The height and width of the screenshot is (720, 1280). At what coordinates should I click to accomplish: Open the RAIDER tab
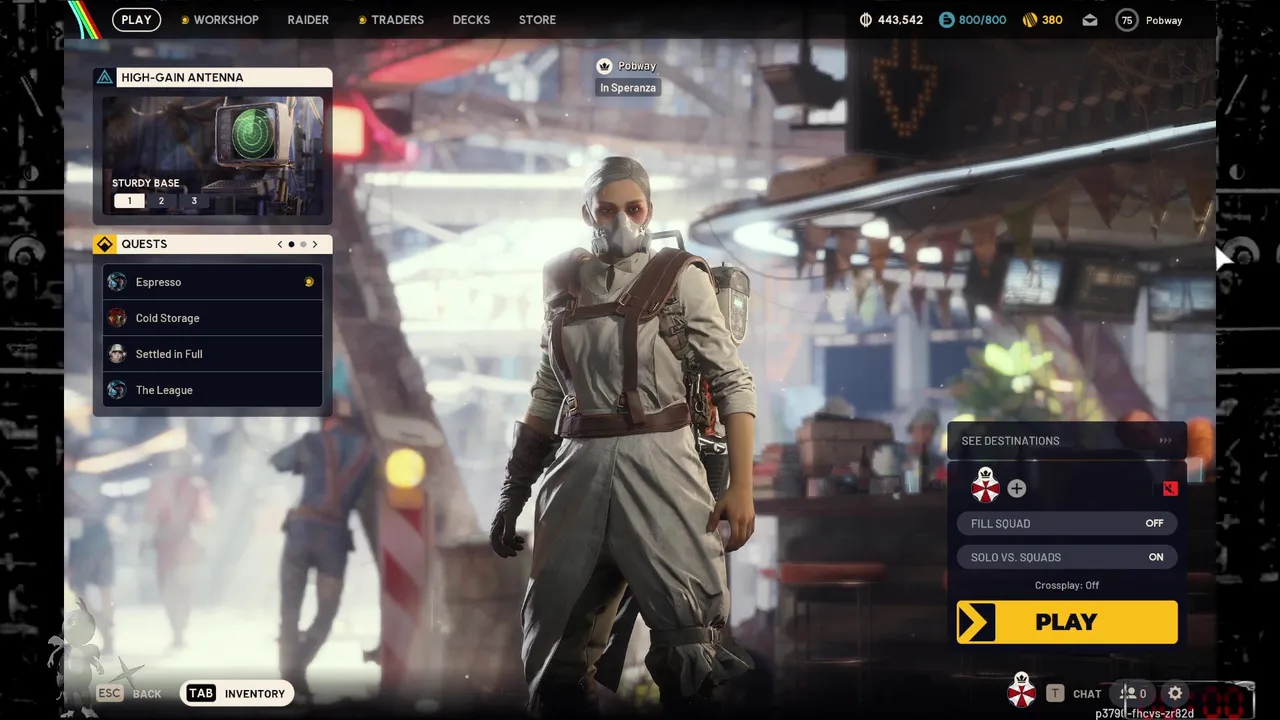pos(308,20)
